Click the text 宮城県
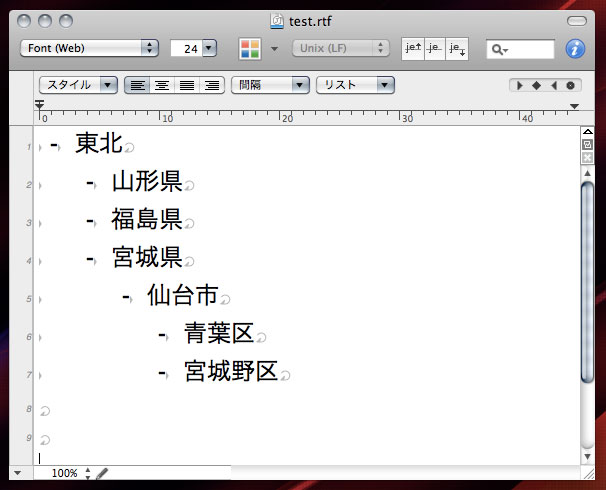The height and width of the screenshot is (490, 606). [x=147, y=257]
